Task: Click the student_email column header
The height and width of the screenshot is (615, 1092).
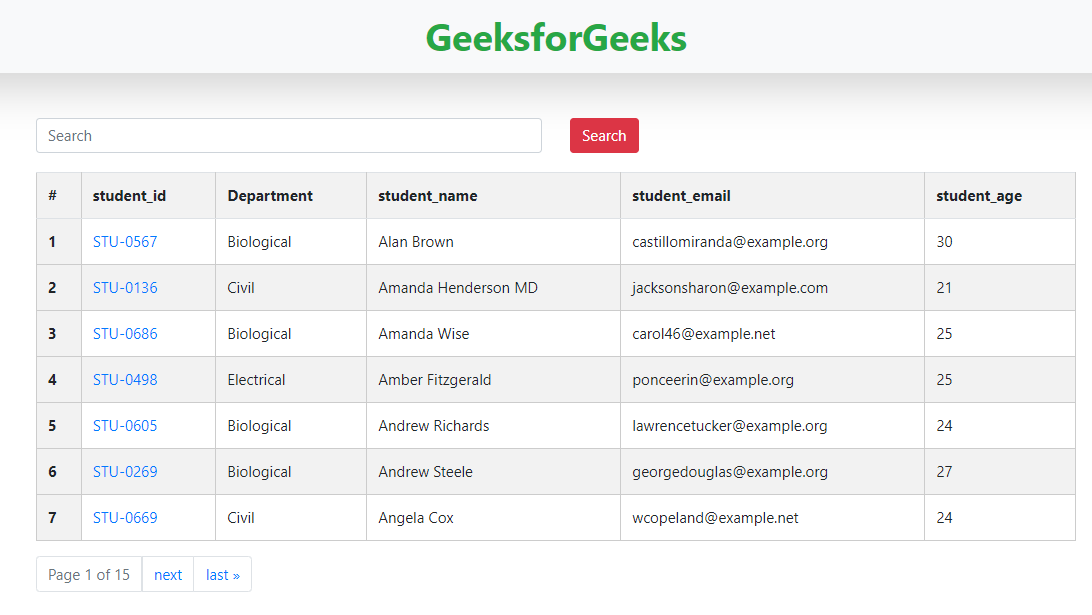Action: pos(681,196)
